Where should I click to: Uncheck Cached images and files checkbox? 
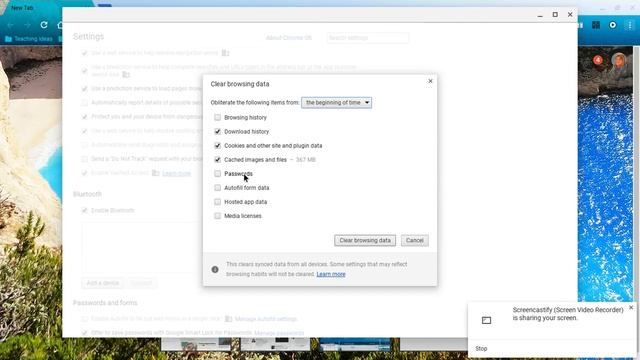pos(218,160)
